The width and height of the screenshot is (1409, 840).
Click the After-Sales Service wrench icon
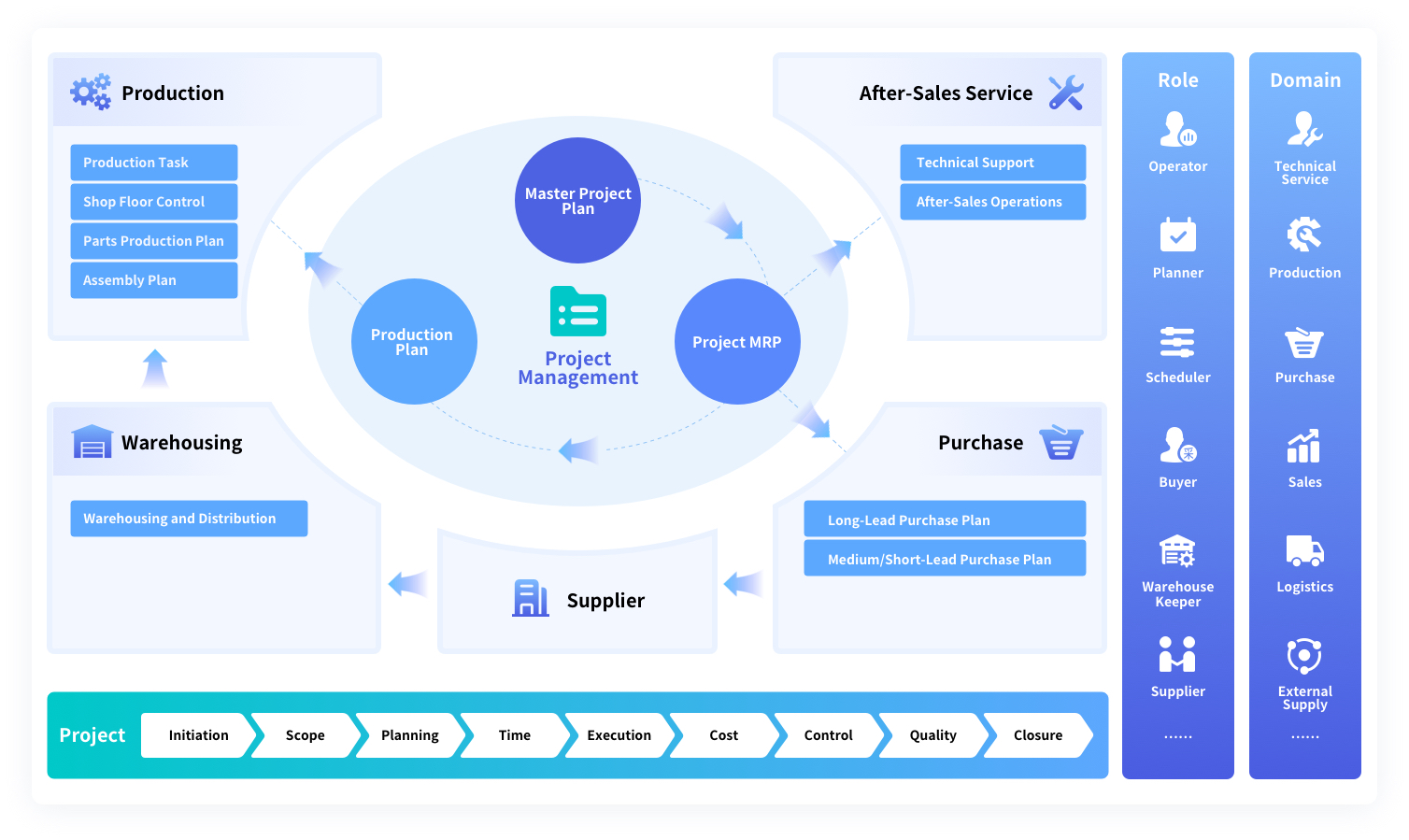point(1065,93)
